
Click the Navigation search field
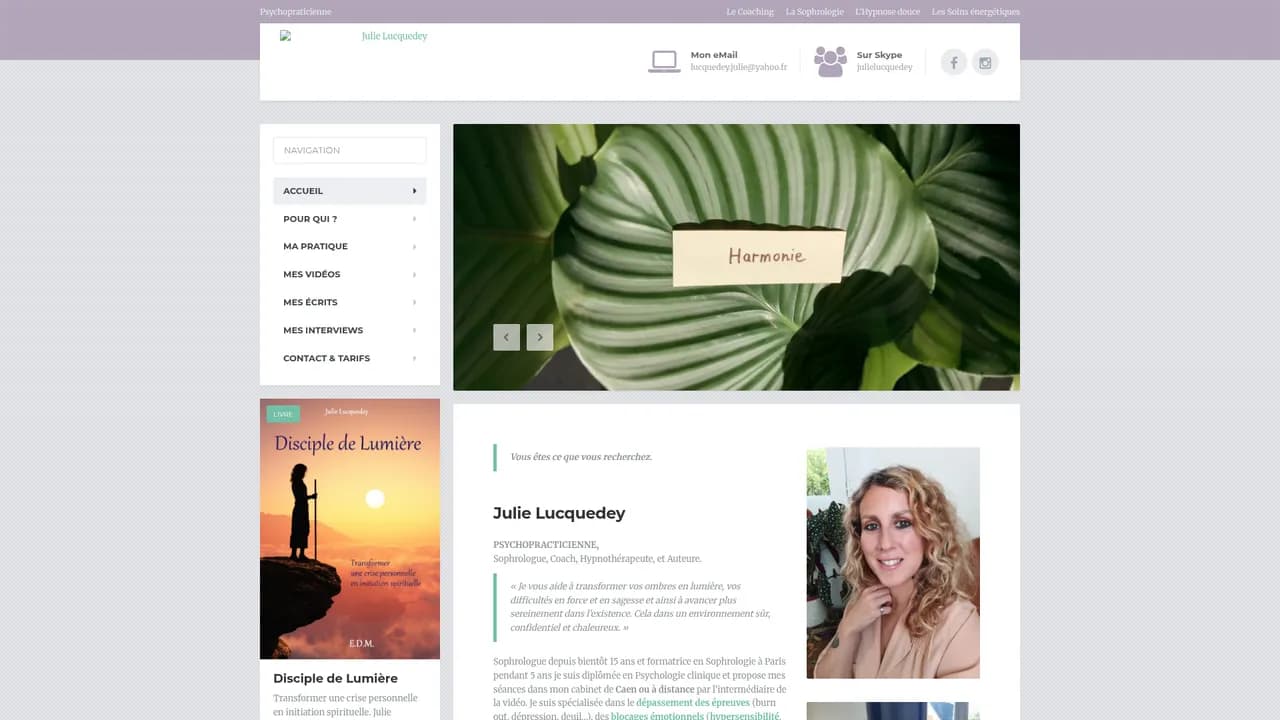click(350, 150)
